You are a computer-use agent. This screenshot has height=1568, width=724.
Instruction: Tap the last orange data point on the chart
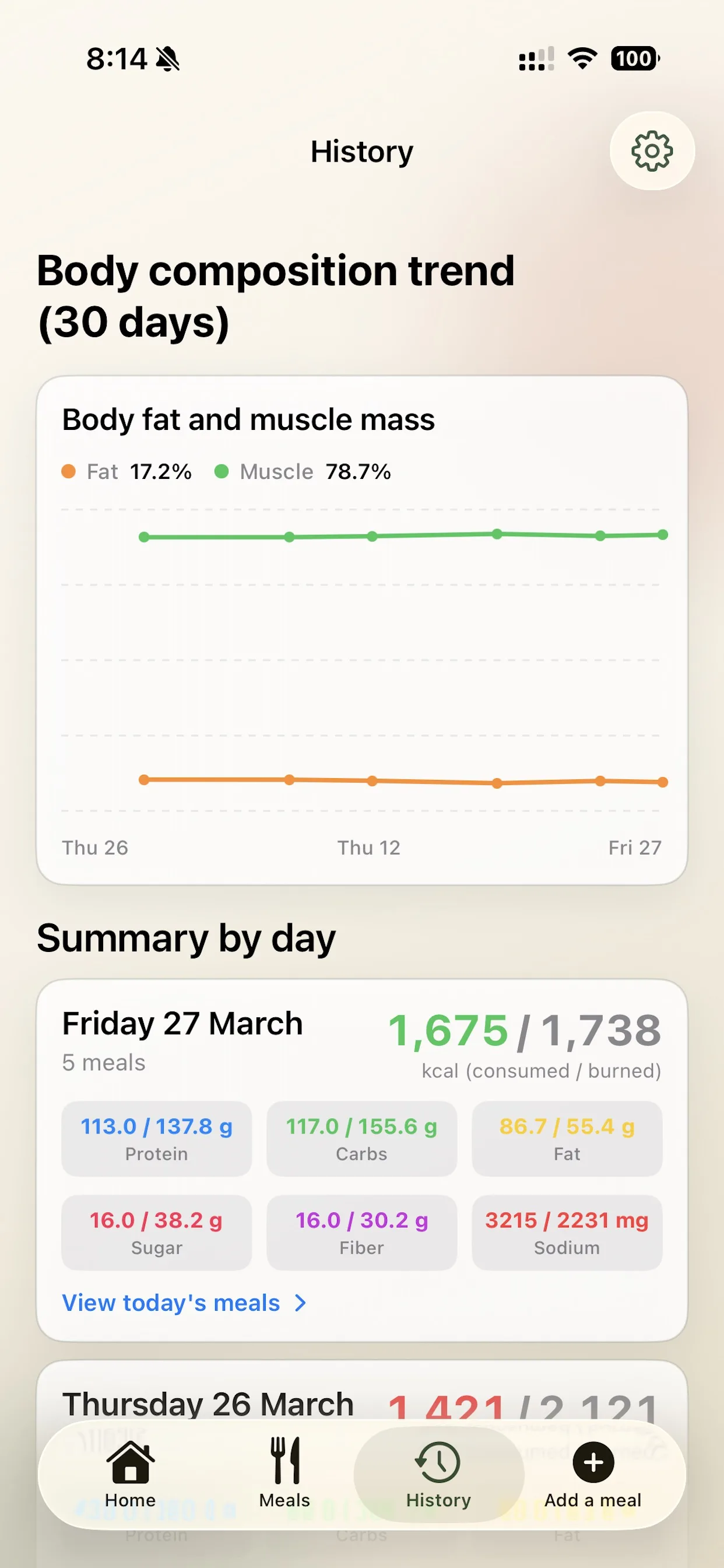(662, 783)
